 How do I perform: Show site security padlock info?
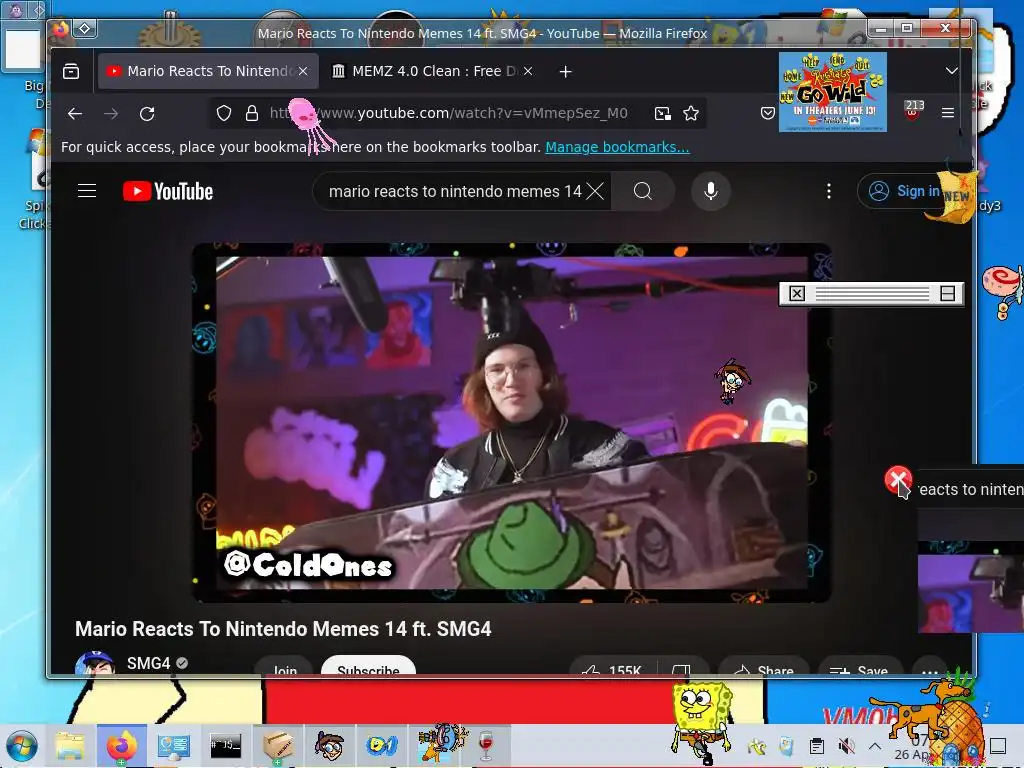[251, 114]
